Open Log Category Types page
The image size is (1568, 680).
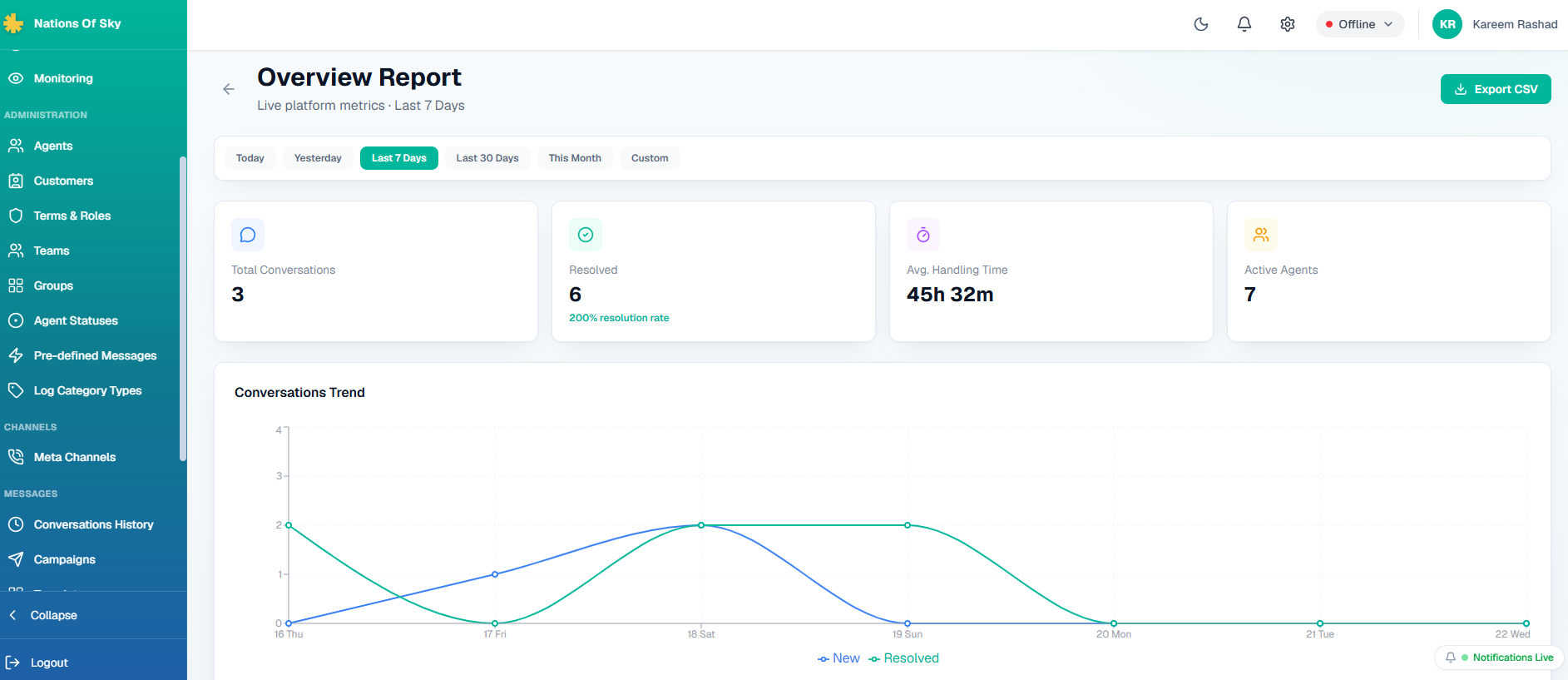pos(87,390)
